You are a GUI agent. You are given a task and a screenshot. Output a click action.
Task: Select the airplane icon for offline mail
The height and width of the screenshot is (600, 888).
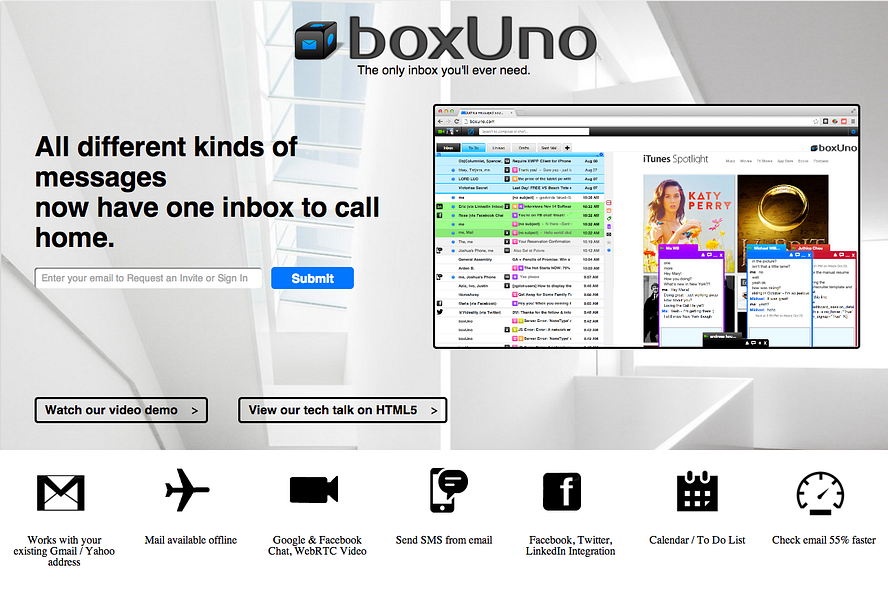click(x=189, y=489)
